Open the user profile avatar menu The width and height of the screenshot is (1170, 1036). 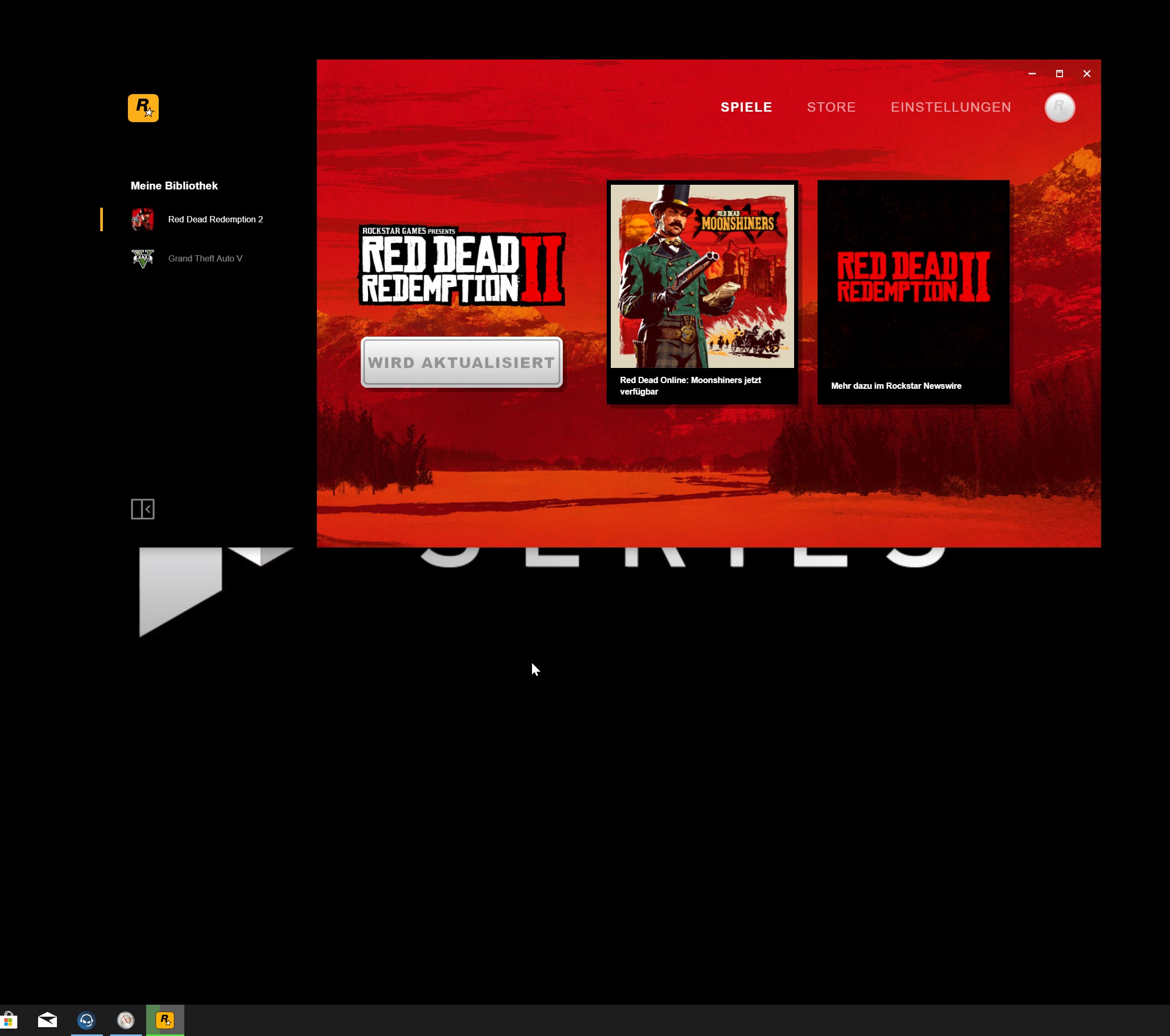tap(1059, 108)
